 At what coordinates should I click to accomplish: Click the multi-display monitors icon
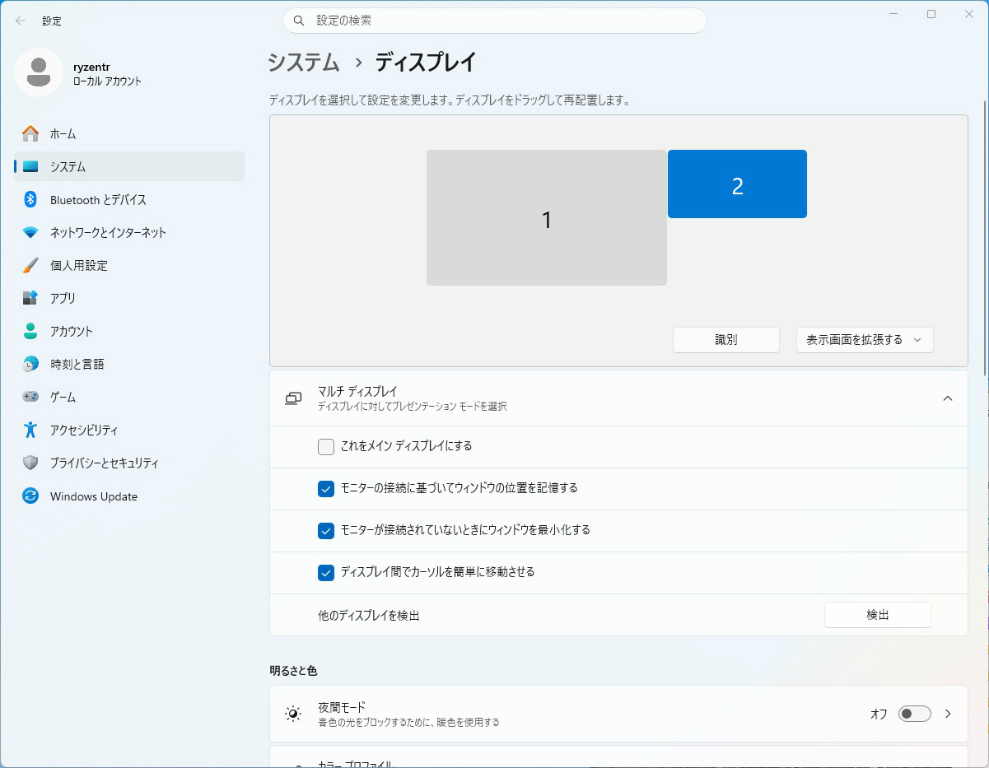(x=293, y=399)
